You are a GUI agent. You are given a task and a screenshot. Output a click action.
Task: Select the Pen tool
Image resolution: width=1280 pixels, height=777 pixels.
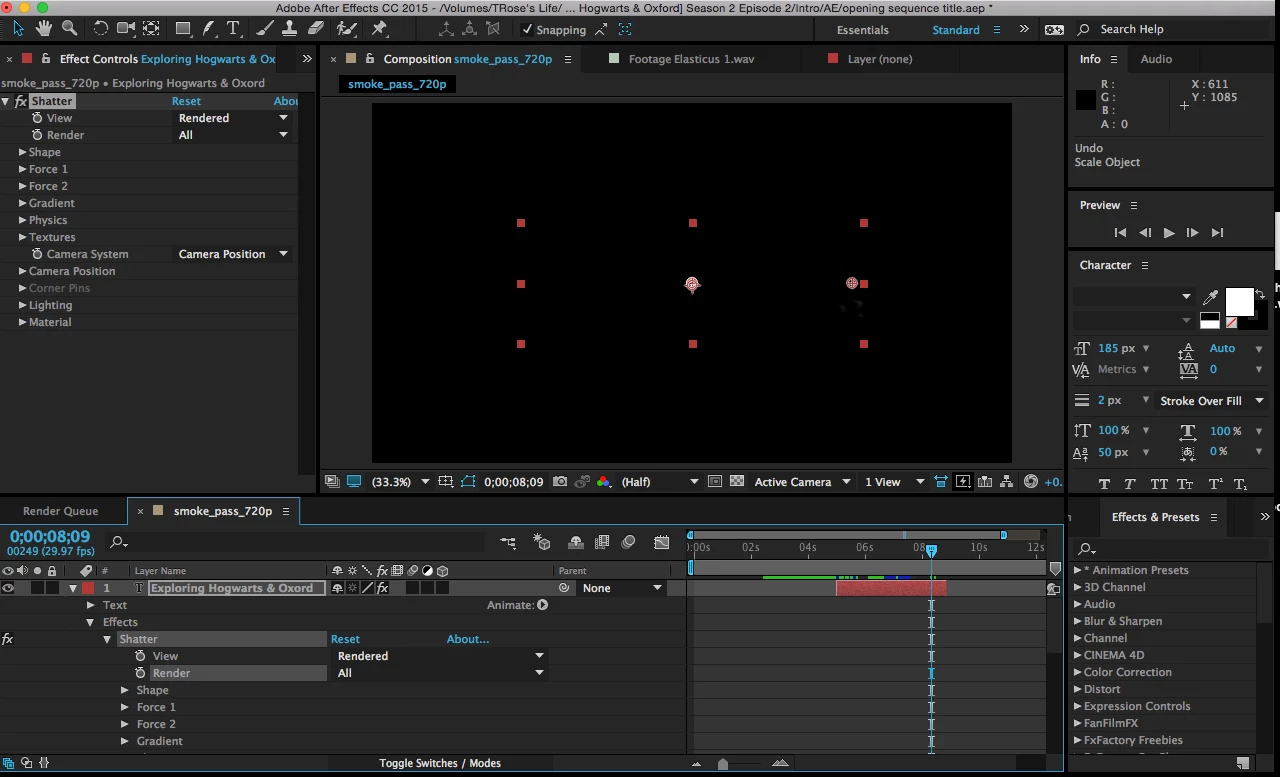click(210, 28)
